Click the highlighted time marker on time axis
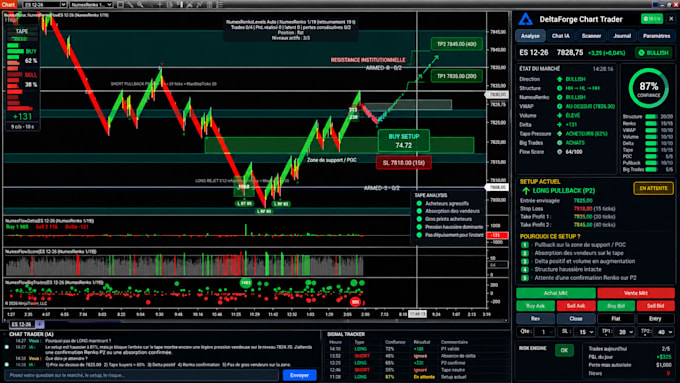The image size is (680, 383). click(418, 314)
